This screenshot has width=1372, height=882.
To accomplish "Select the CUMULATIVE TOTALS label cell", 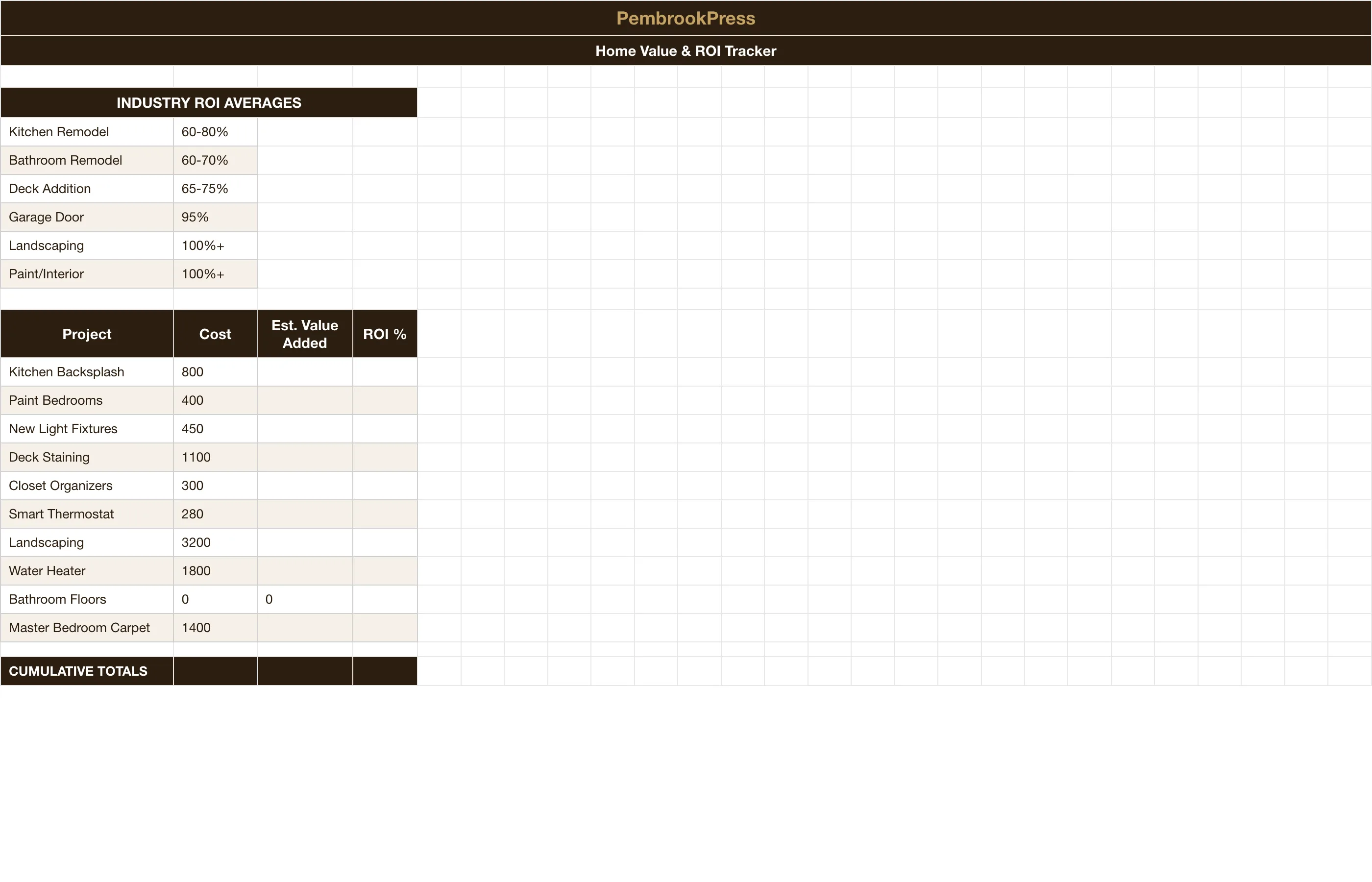I will [x=87, y=671].
